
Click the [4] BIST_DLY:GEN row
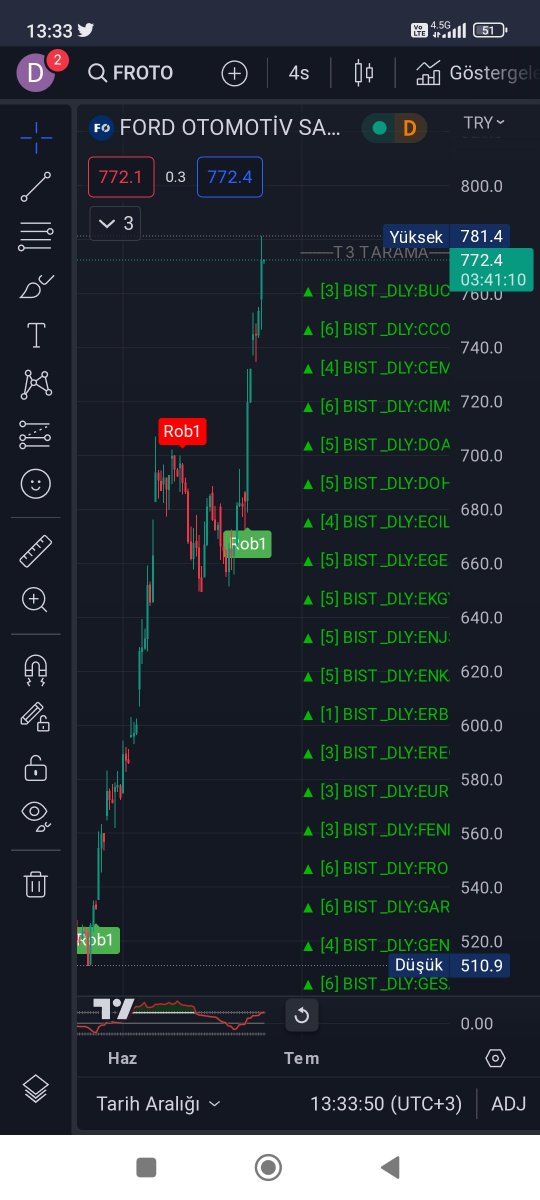(x=376, y=945)
